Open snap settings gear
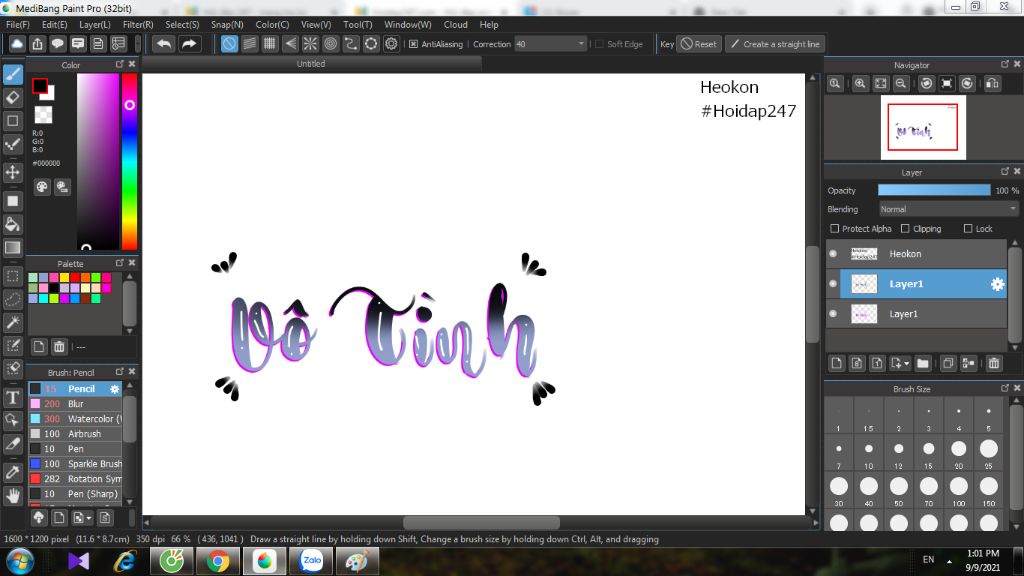Screen dimensions: 1024x576 pyautogui.click(x=391, y=44)
